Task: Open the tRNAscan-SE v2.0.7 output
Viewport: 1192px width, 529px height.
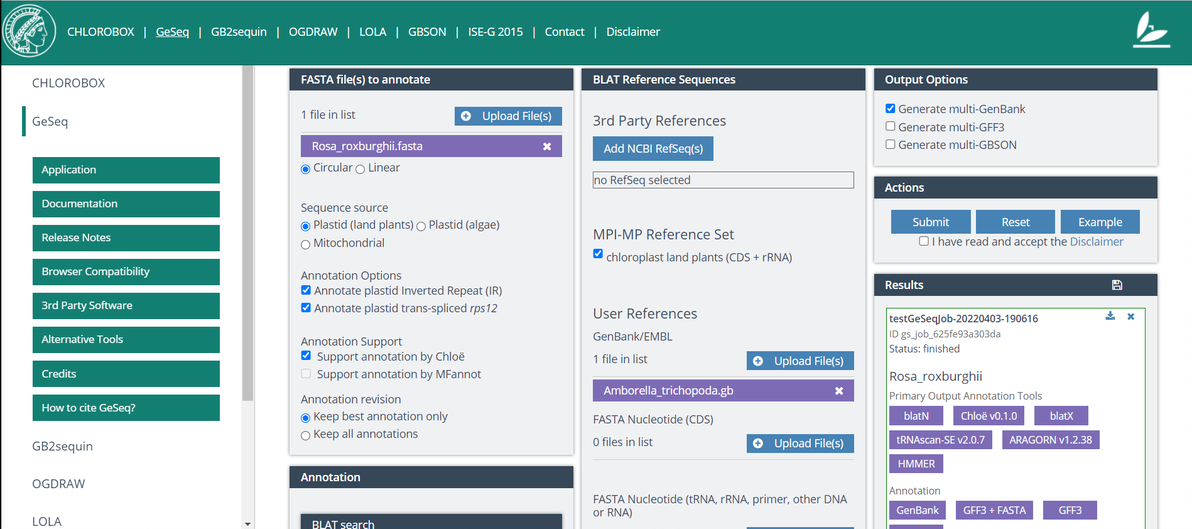Action: point(940,439)
